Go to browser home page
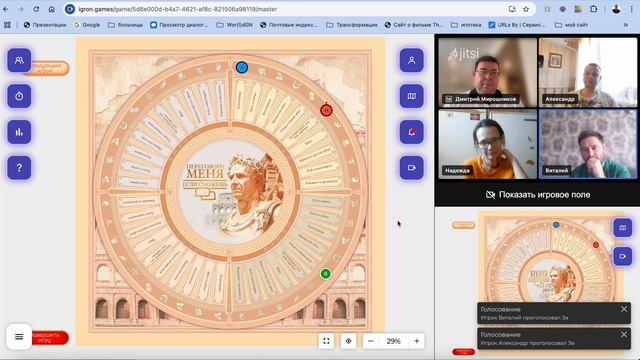Viewport: 640px width, 360px height. (51, 9)
